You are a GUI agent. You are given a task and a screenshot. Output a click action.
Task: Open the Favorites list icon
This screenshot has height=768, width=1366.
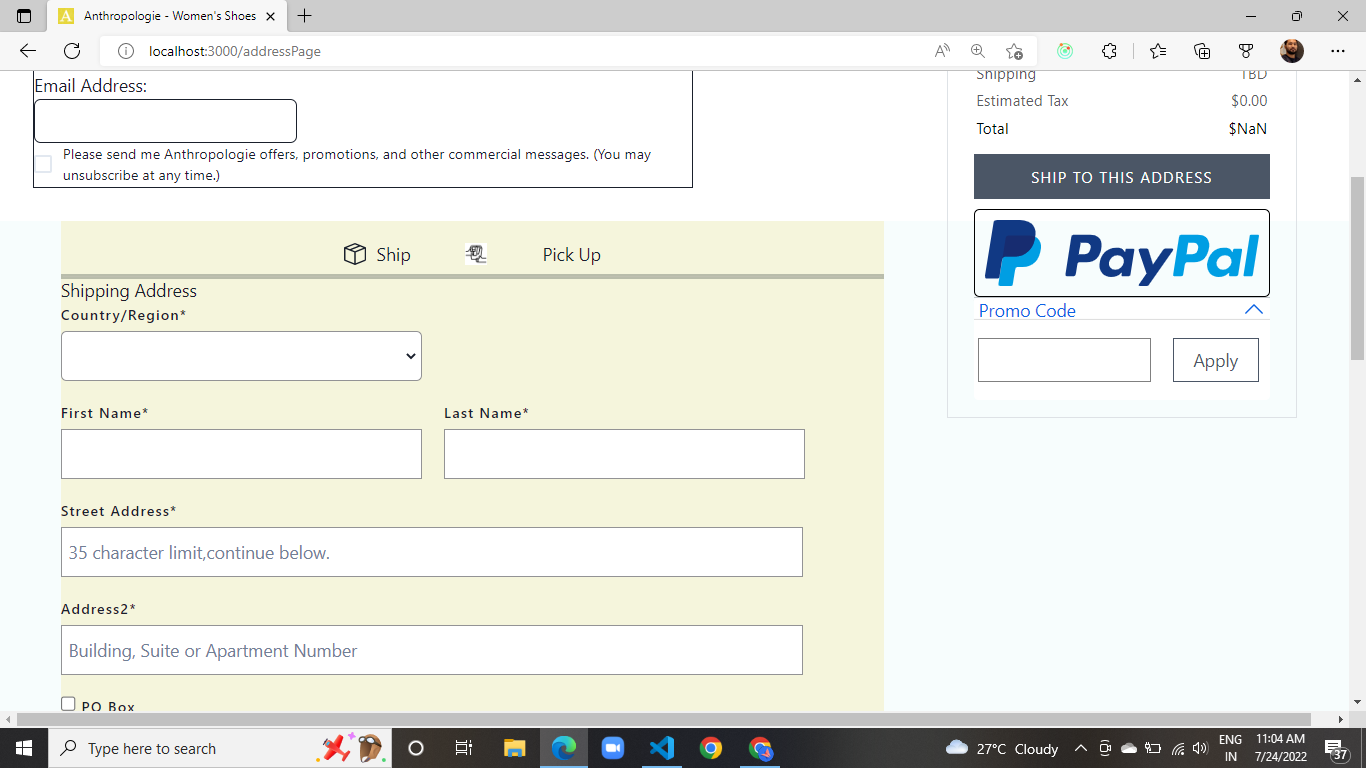[1158, 51]
